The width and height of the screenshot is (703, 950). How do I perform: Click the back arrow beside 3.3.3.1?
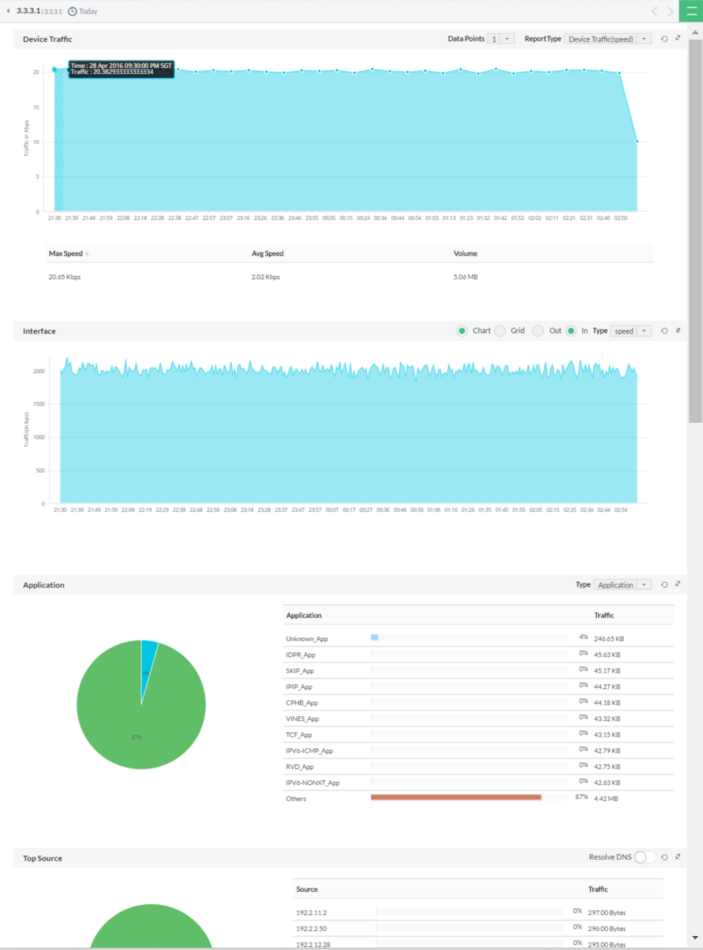(8, 11)
